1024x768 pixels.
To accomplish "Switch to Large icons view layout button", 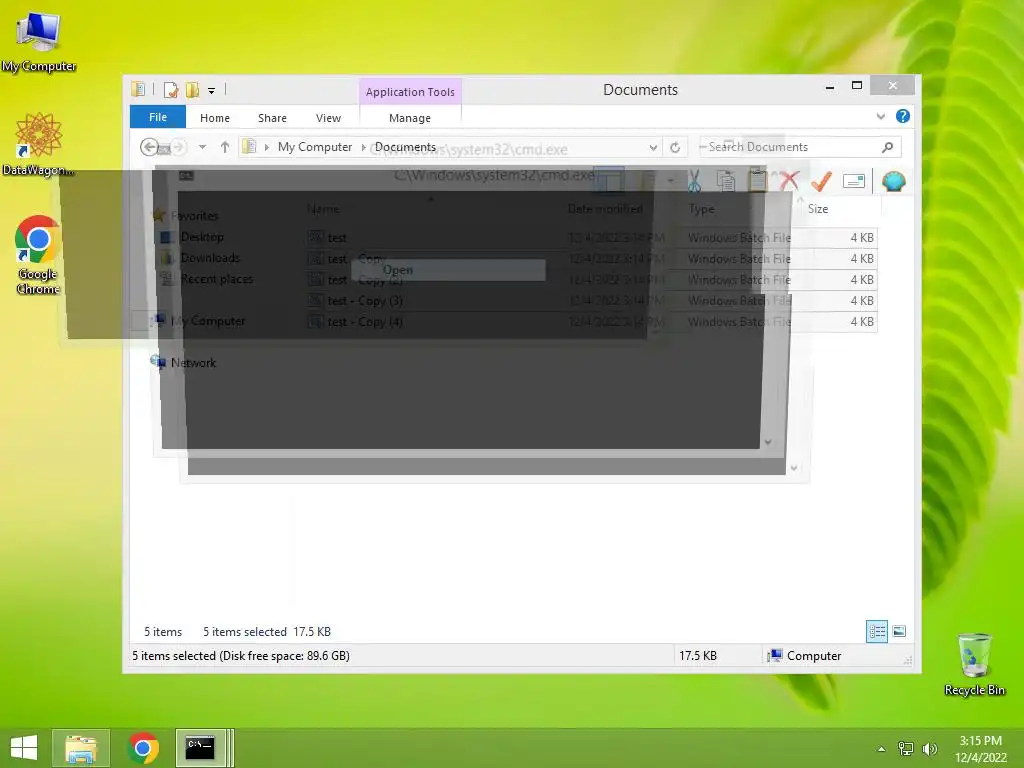I will coord(899,632).
